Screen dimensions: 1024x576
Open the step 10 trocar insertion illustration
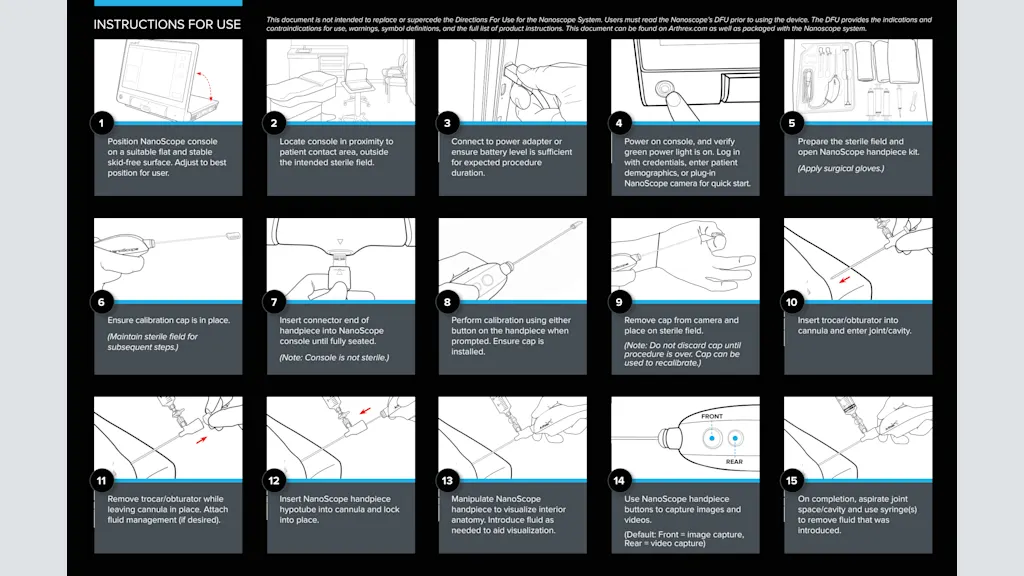[858, 259]
